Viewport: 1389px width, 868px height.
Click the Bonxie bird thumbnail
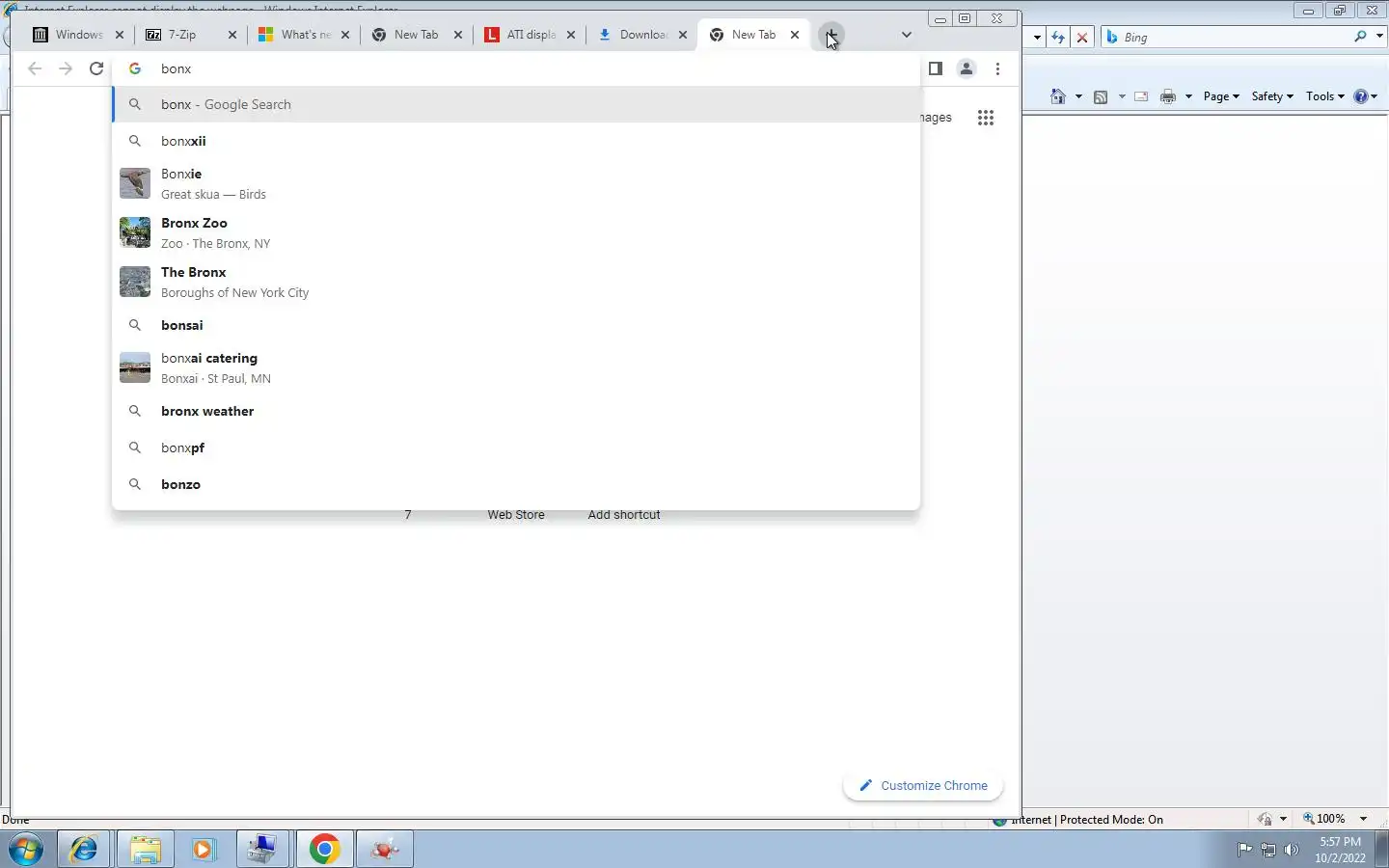coord(135,183)
